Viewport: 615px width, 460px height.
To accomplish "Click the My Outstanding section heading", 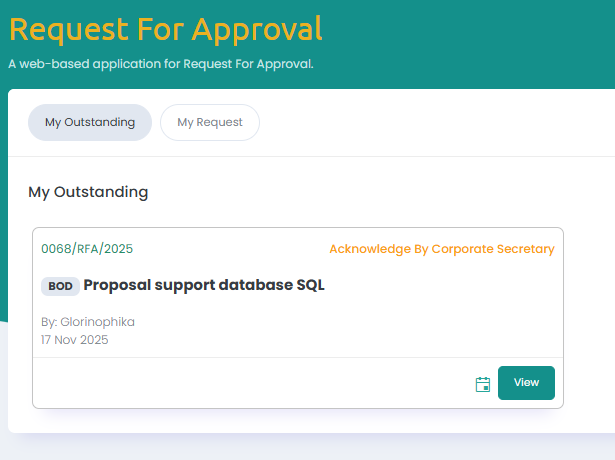I will pos(88,191).
